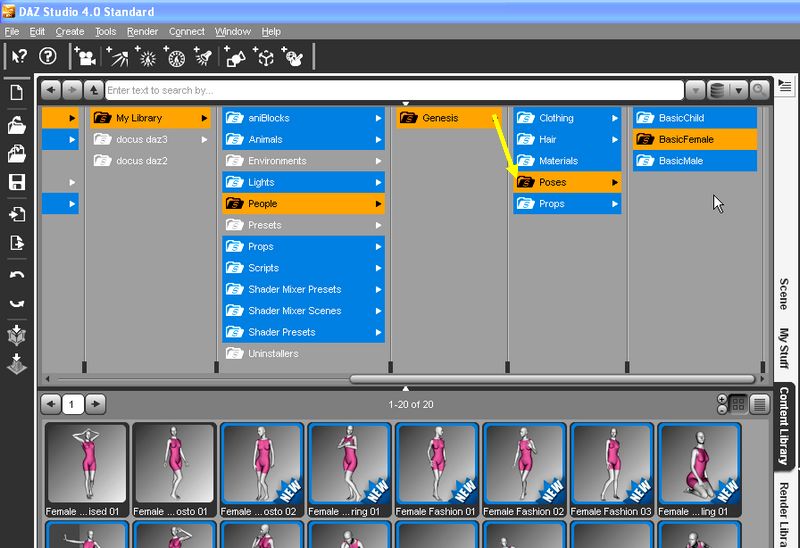Image resolution: width=800 pixels, height=548 pixels.
Task: Select the BasicMale folder
Action: [x=695, y=161]
